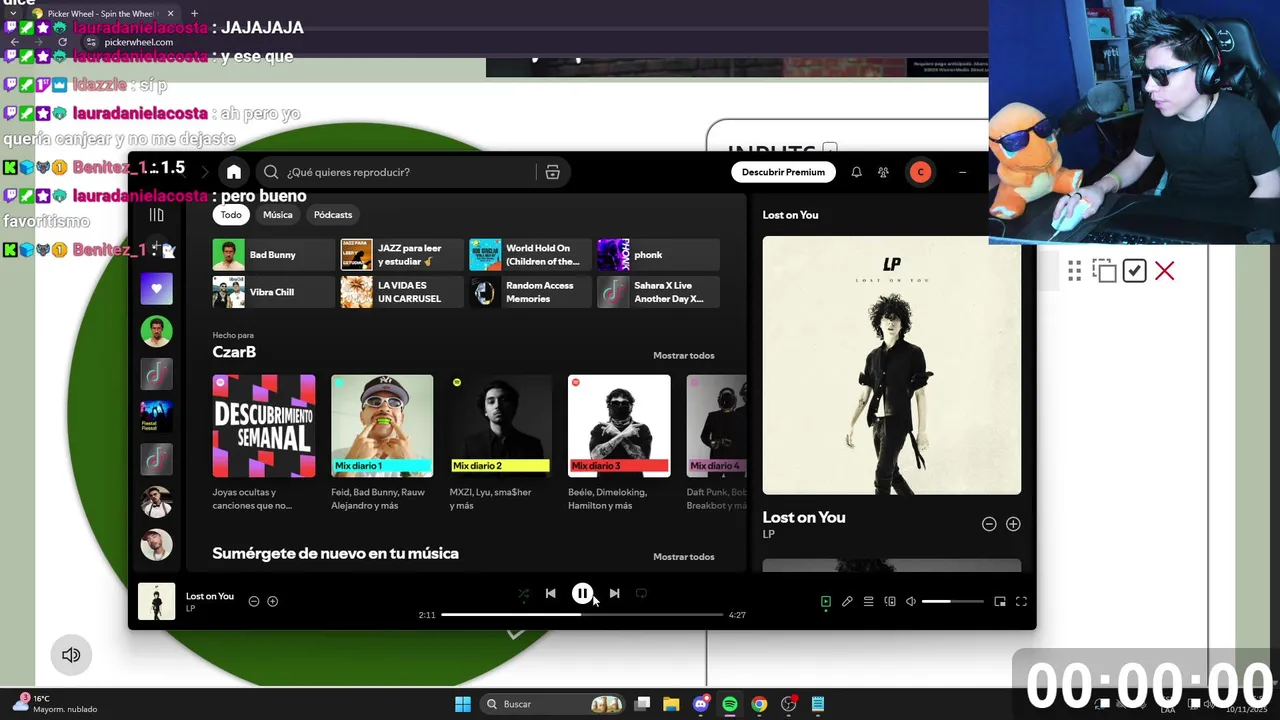Viewport: 1280px width, 720px height.
Task: Select the Todo filter chip
Action: click(231, 215)
